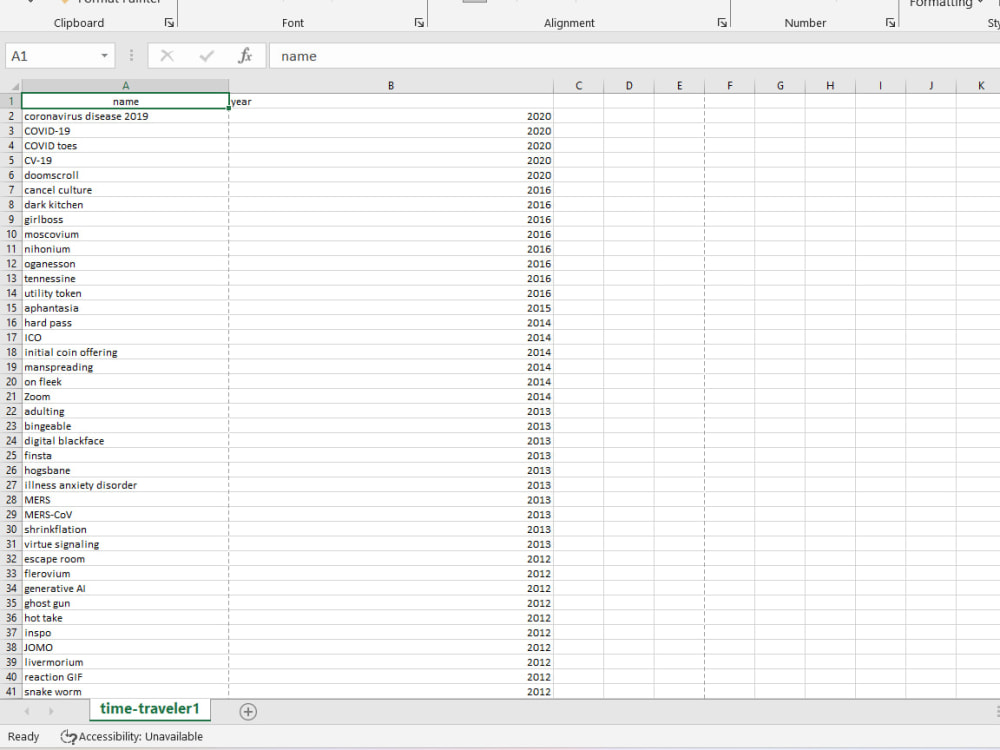Viewport: 1000px width, 750px height.
Task: Click the Ready status indicator
Action: pyautogui.click(x=24, y=737)
